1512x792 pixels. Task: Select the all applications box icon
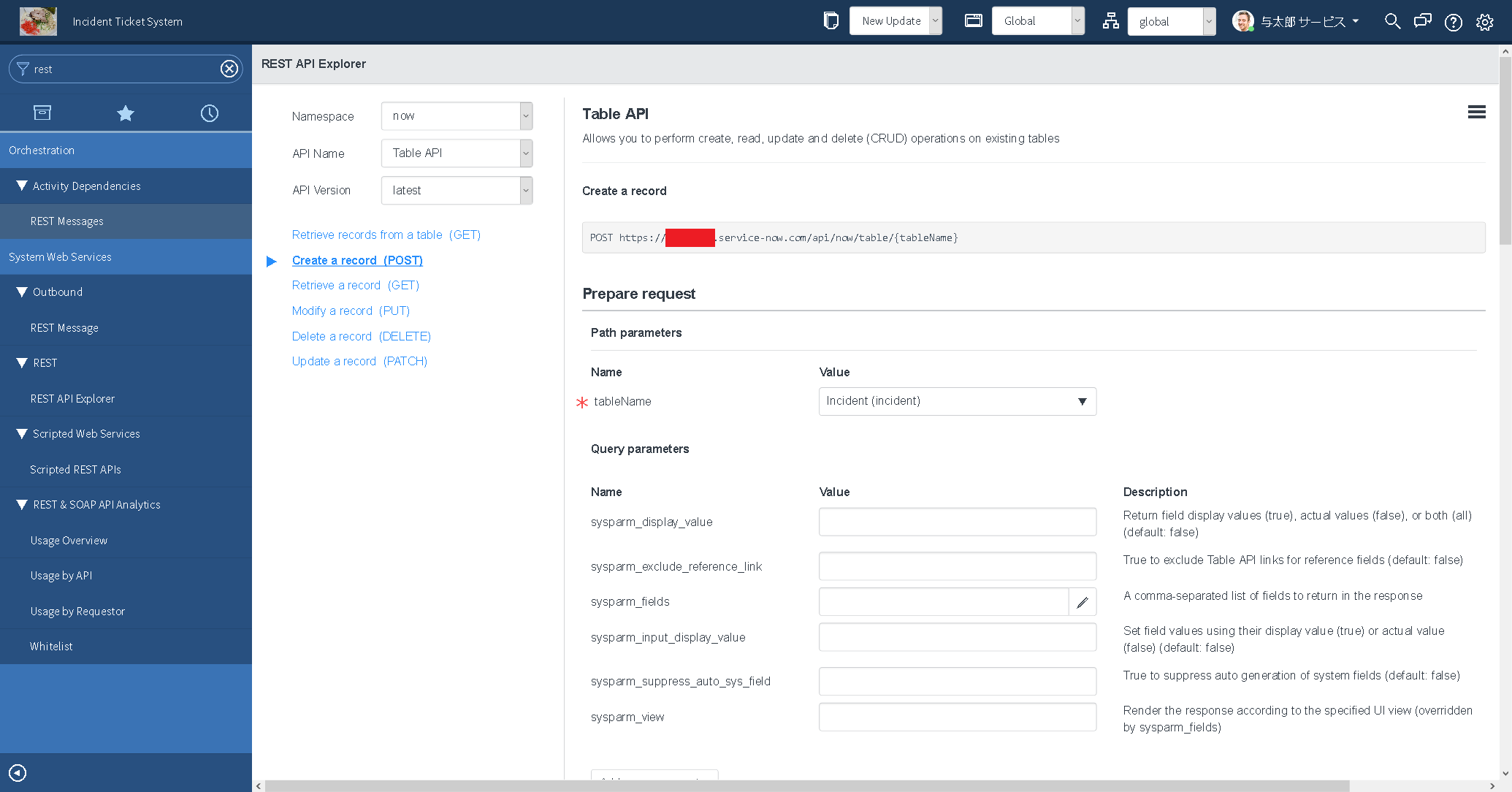point(42,113)
